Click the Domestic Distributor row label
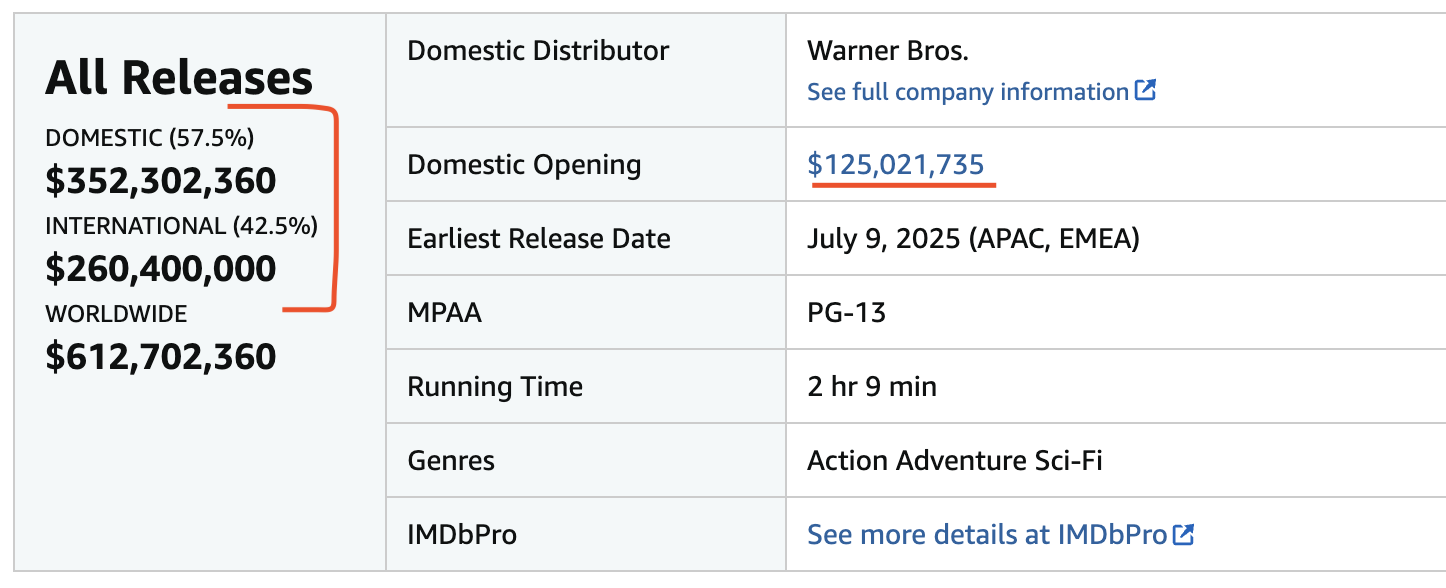Viewport: 1446px width, 588px height. point(538,50)
